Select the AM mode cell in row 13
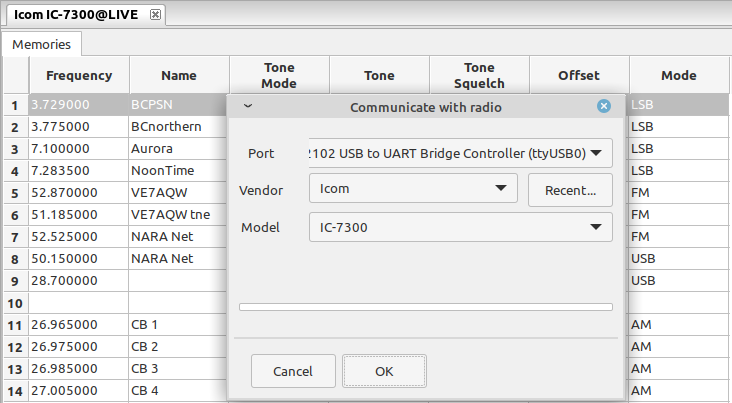Viewport: 732px width, 403px height. pyautogui.click(x=679, y=368)
